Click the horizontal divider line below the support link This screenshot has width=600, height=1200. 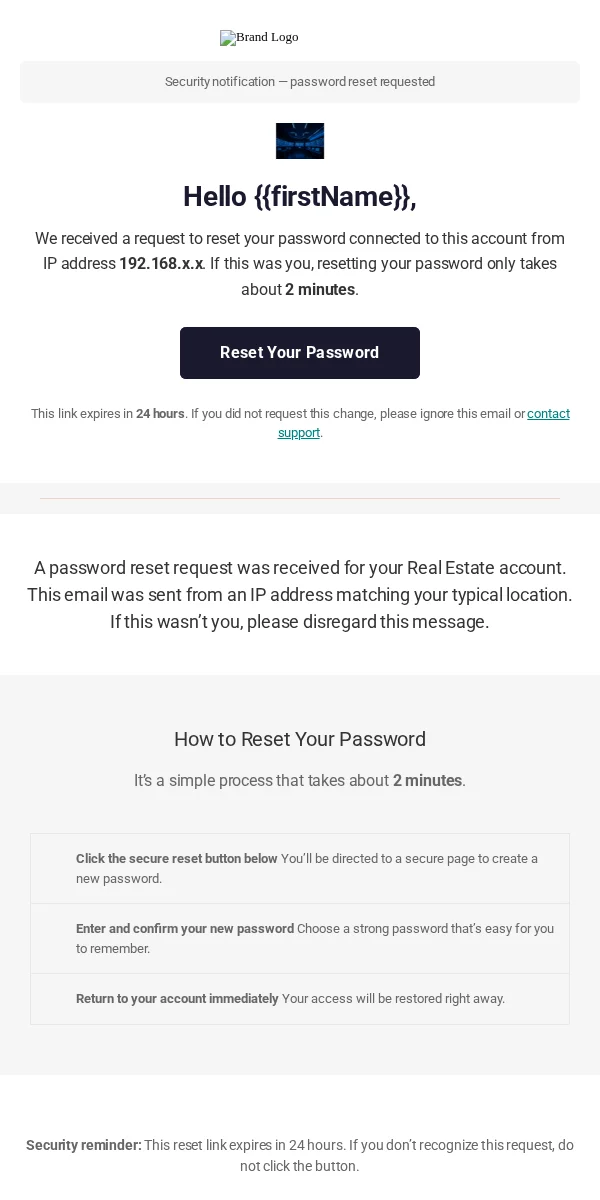click(300, 498)
